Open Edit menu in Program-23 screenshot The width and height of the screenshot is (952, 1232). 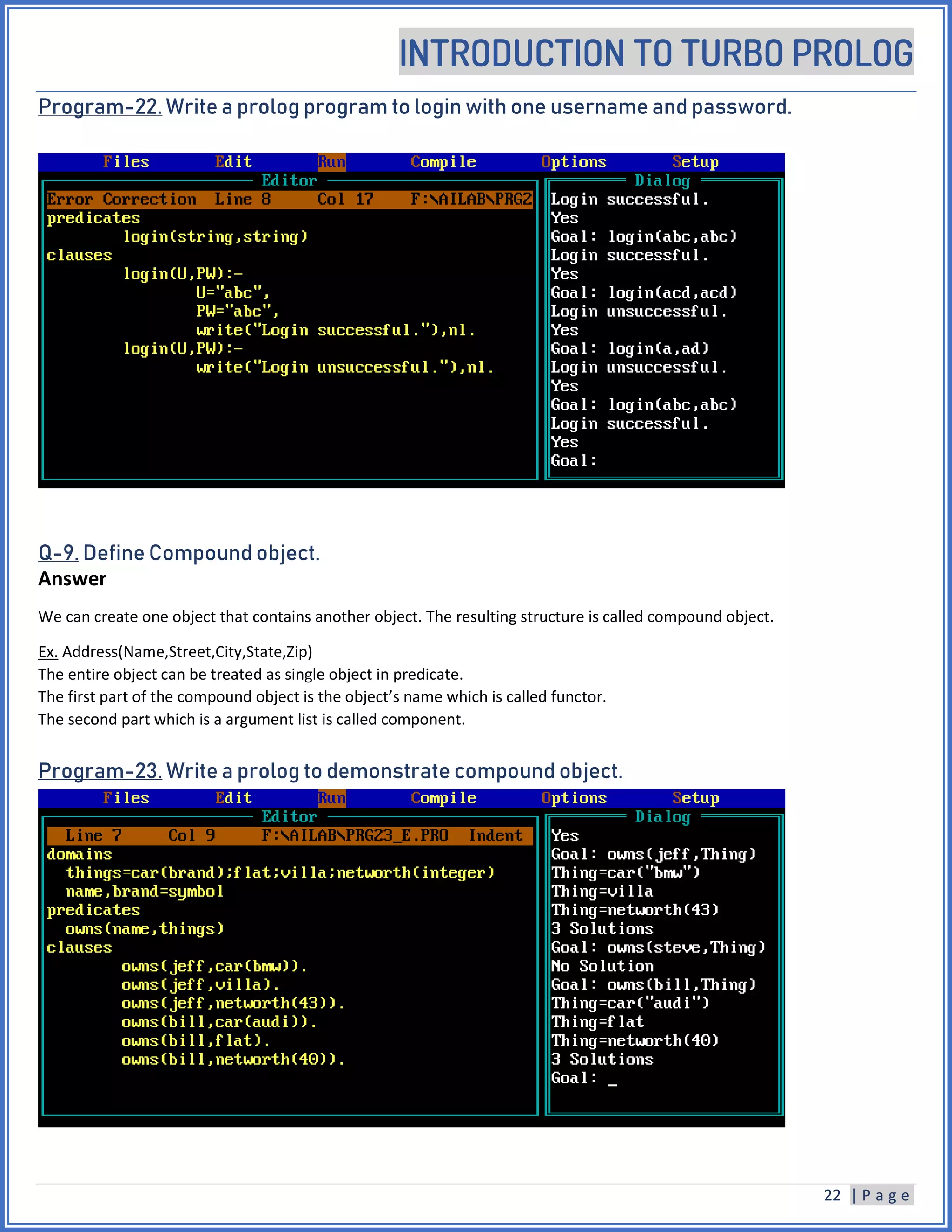pos(233,798)
